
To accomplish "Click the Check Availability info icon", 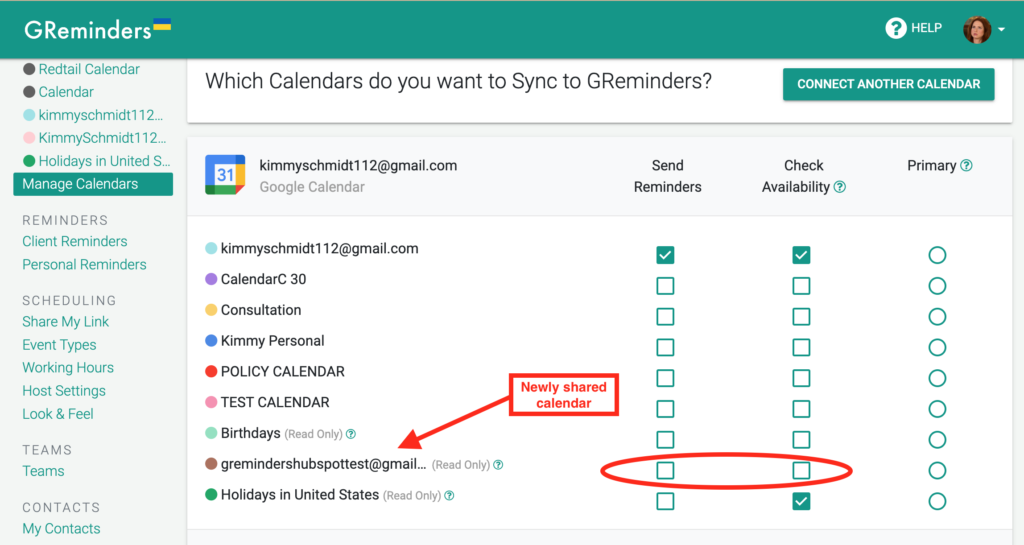I will (x=840, y=187).
